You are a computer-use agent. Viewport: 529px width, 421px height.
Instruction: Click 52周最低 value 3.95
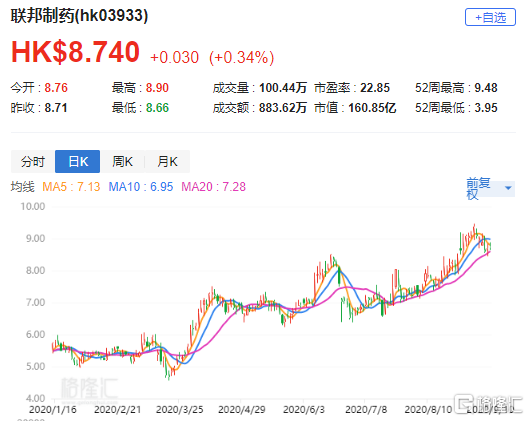(x=486, y=108)
